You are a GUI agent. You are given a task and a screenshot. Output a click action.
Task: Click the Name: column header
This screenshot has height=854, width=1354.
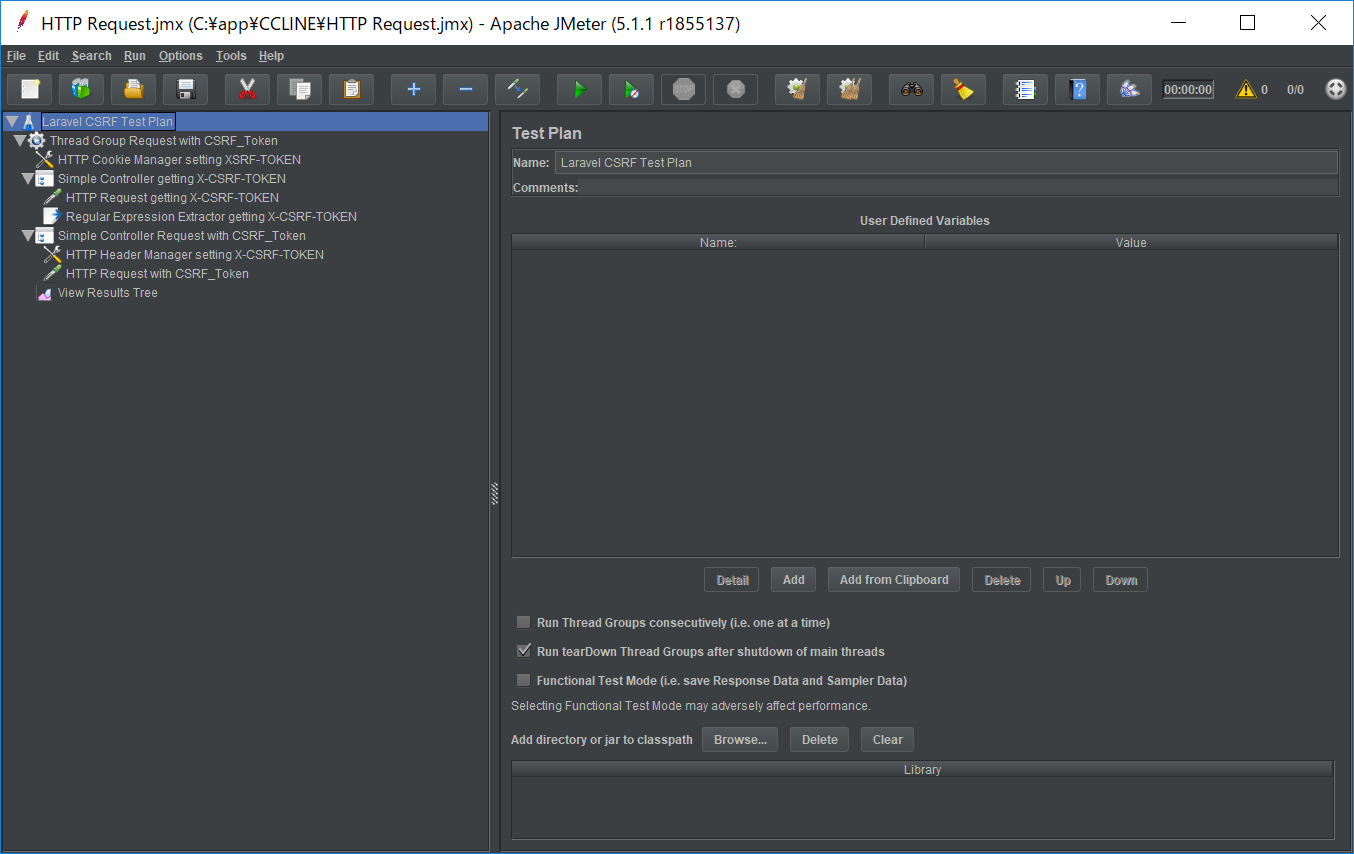(x=718, y=242)
